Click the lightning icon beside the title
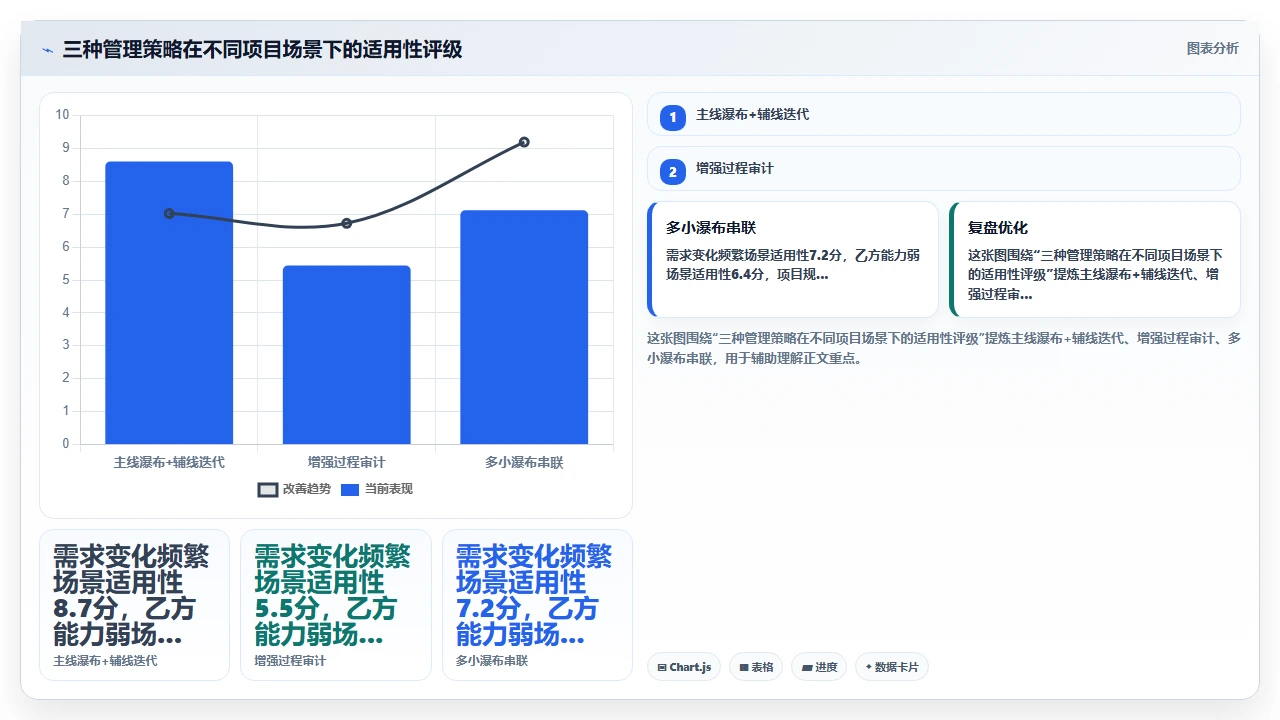The height and width of the screenshot is (720, 1280). [x=47, y=50]
